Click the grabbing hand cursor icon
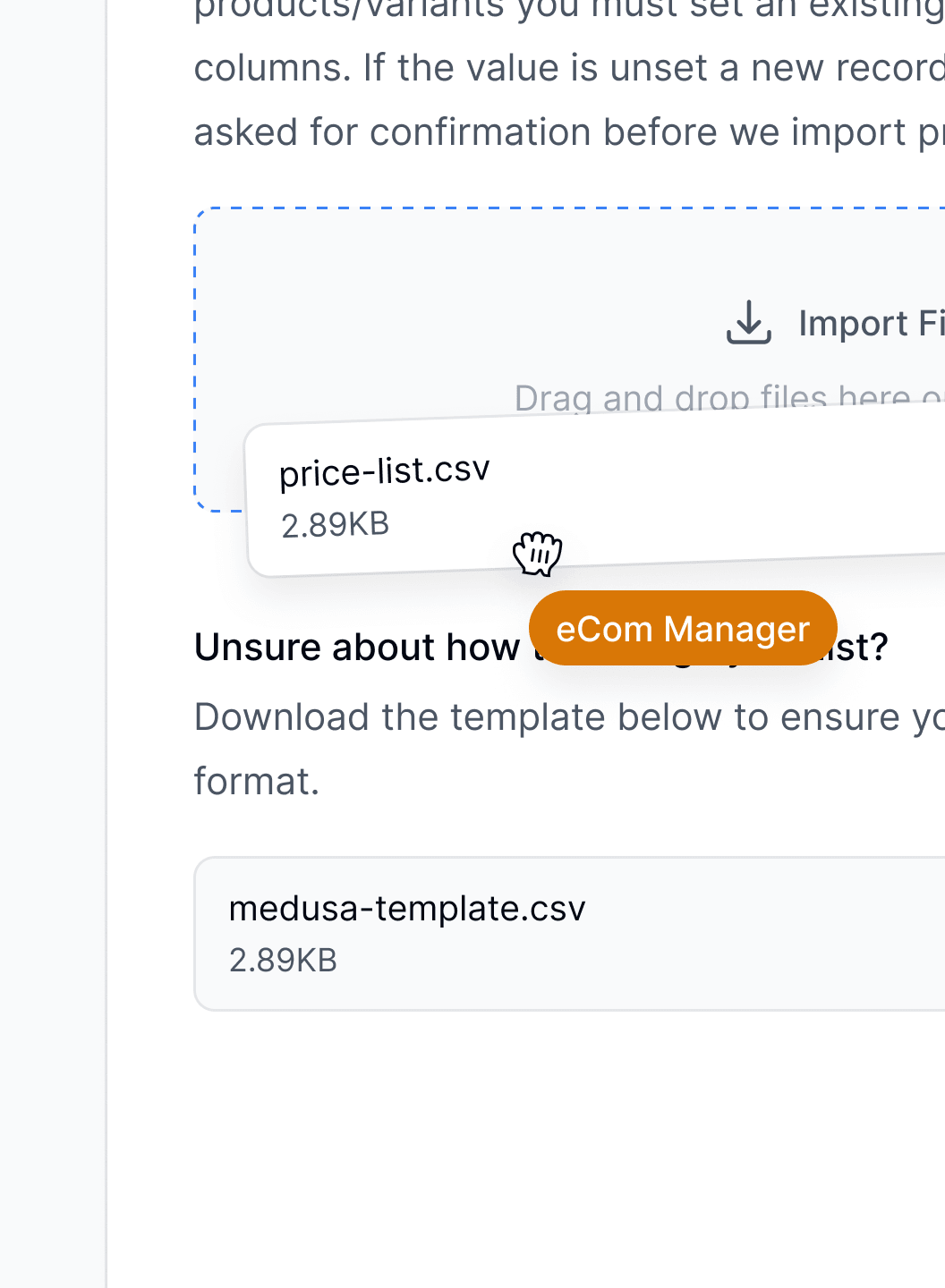Viewport: 945px width, 1288px height. tap(537, 553)
